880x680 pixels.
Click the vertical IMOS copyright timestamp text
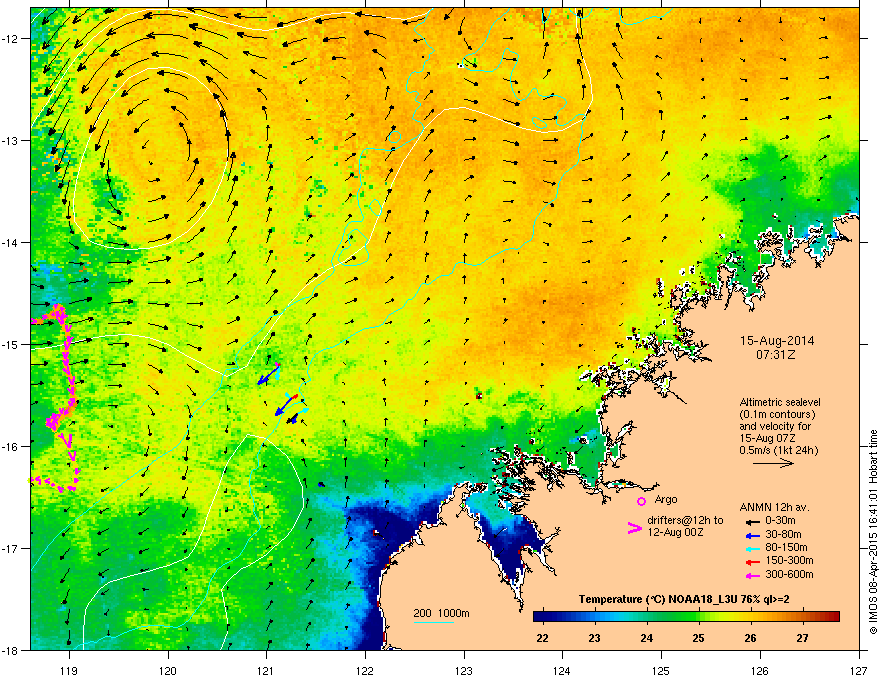pos(873,533)
